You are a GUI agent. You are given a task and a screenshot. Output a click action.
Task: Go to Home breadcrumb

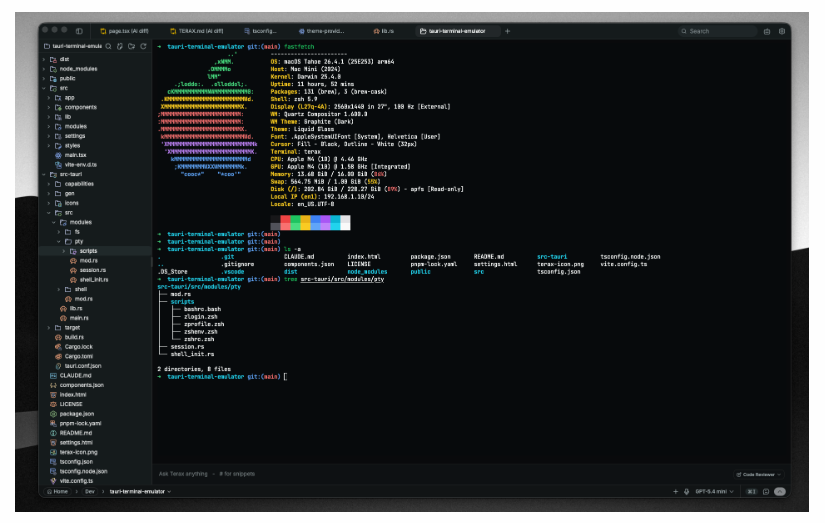[57, 492]
